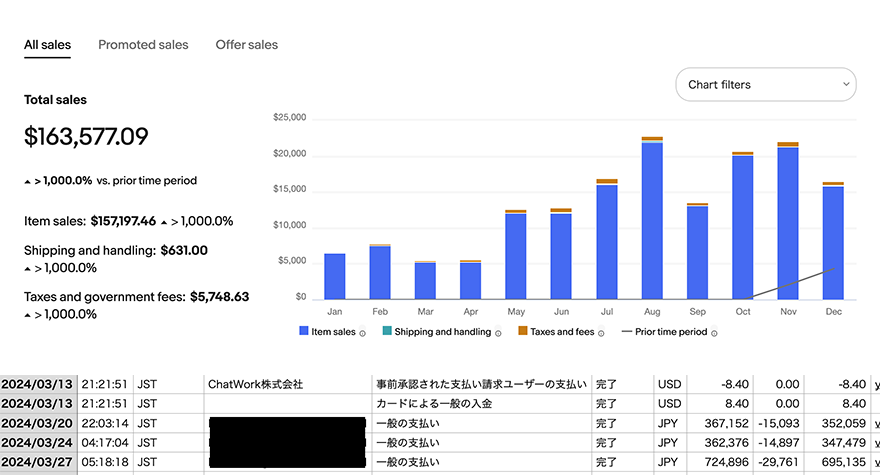880x475 pixels.
Task: Toggle the Shipping and handling teal legend swatch
Action: (388, 332)
